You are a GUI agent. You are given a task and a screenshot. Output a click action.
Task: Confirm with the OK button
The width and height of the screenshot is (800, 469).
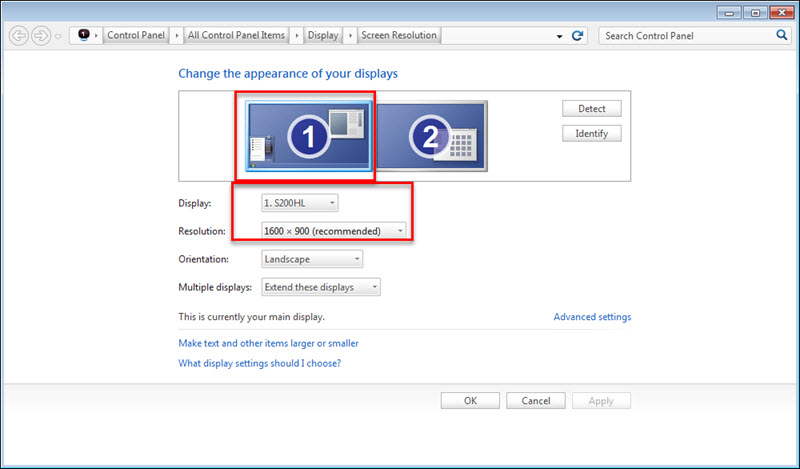(470, 401)
